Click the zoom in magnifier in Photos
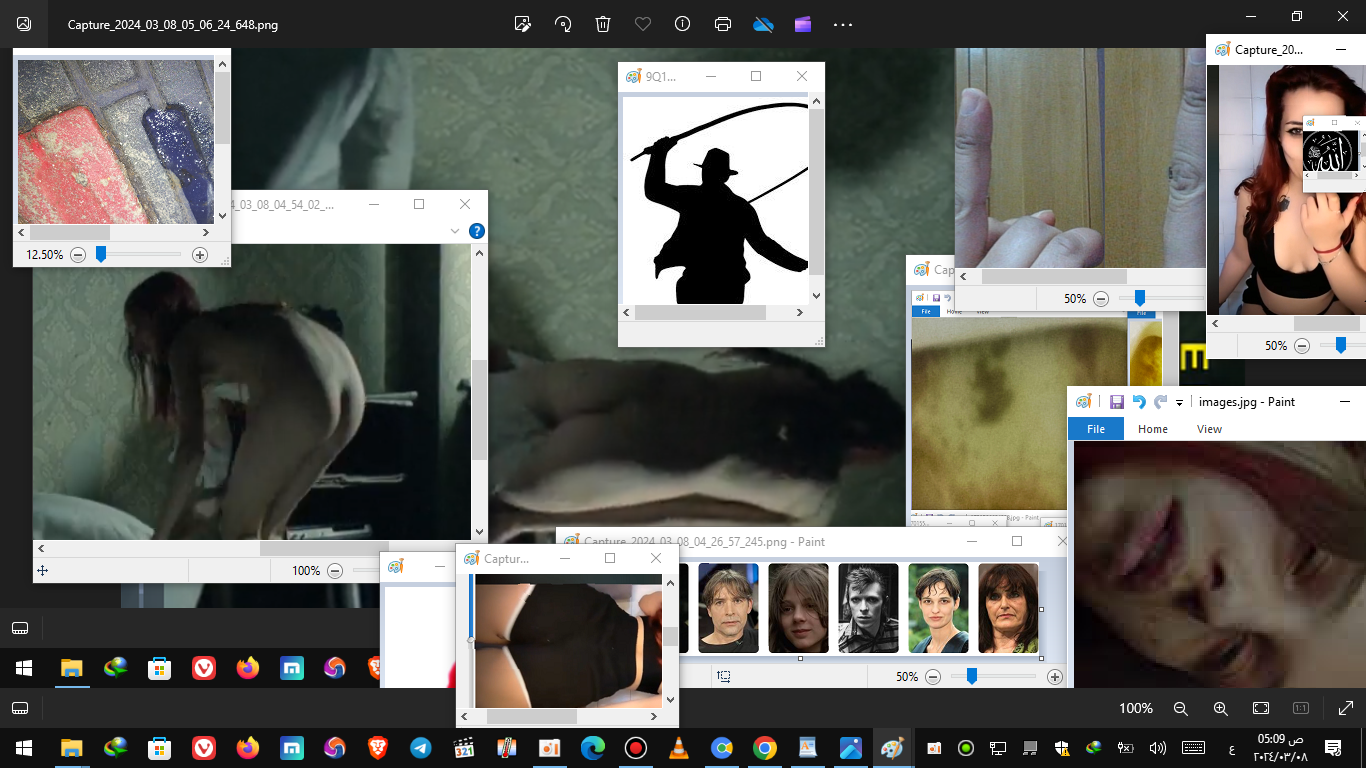The width and height of the screenshot is (1366, 768). tap(1220, 708)
